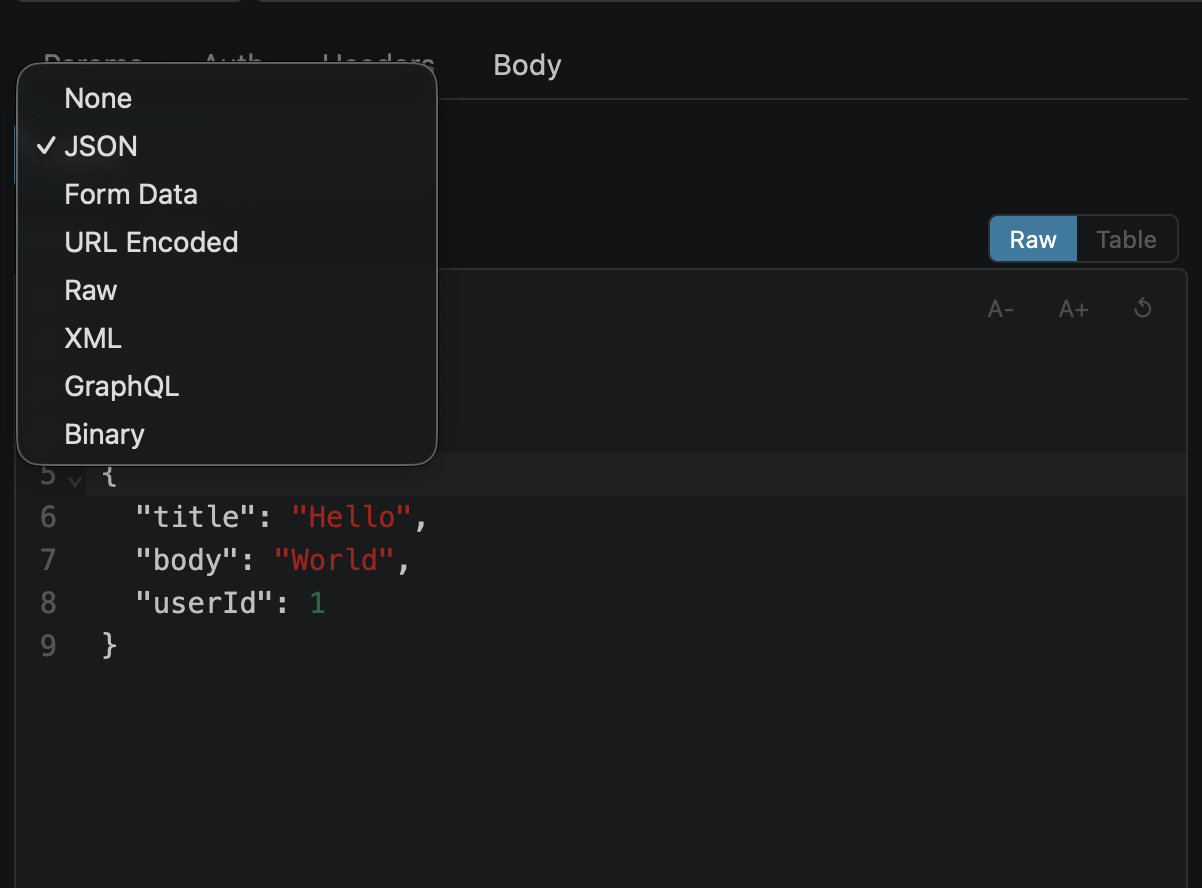This screenshot has height=888, width=1202.
Task: Click line number 6 in gutter
Action: (48, 517)
